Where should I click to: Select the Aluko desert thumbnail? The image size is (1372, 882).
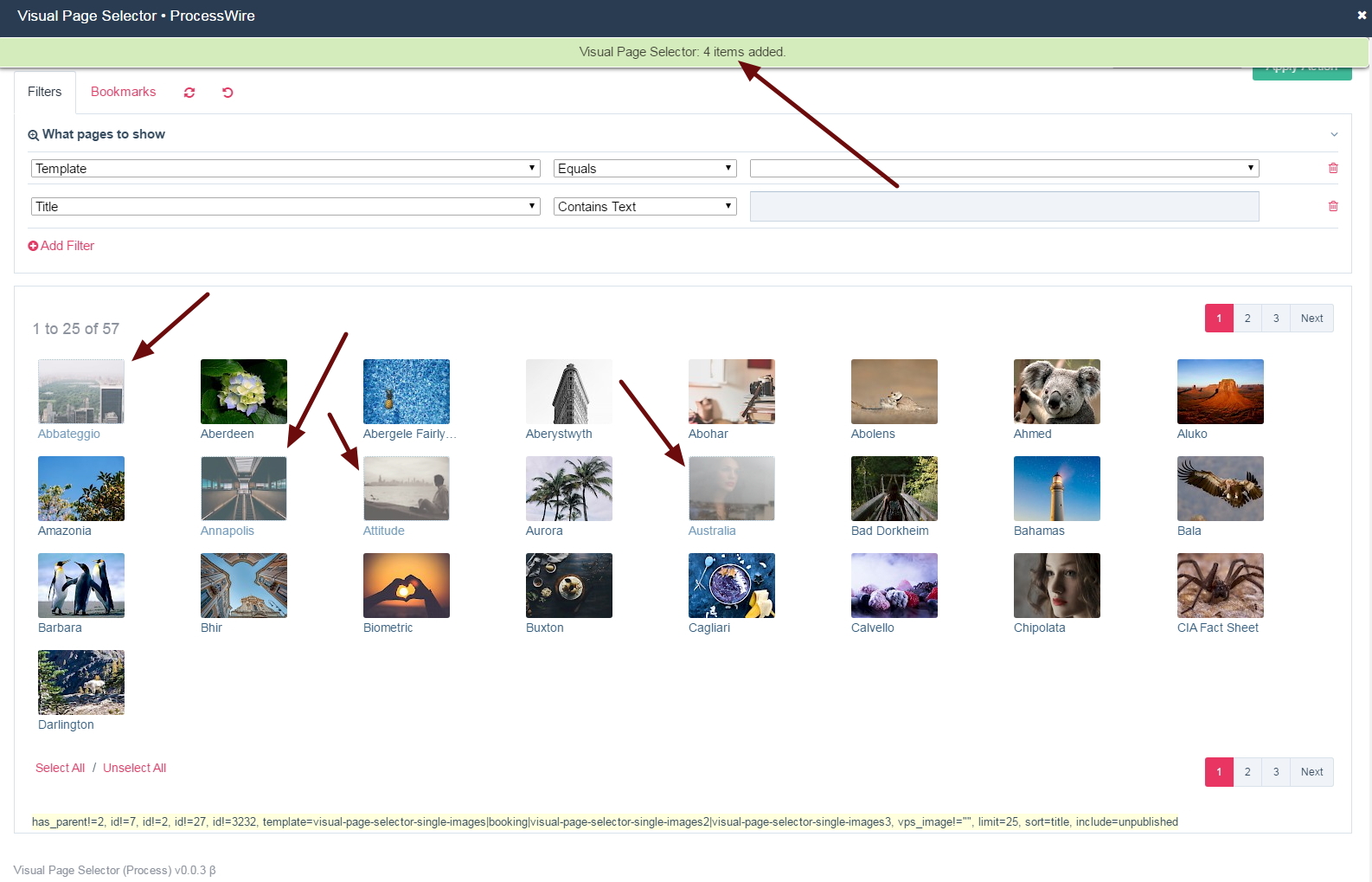[x=1221, y=391]
